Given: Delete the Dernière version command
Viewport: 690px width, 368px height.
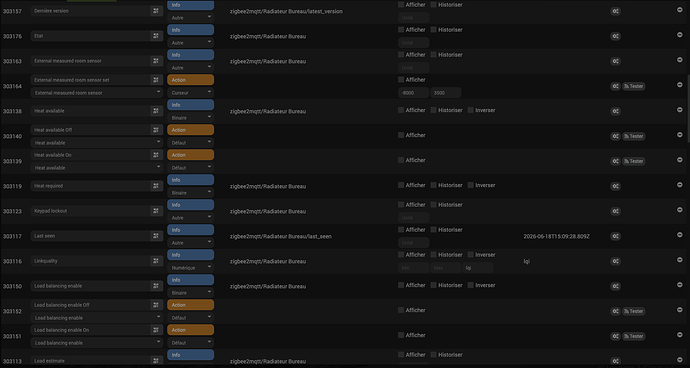Looking at the screenshot, I should pos(680,10).
